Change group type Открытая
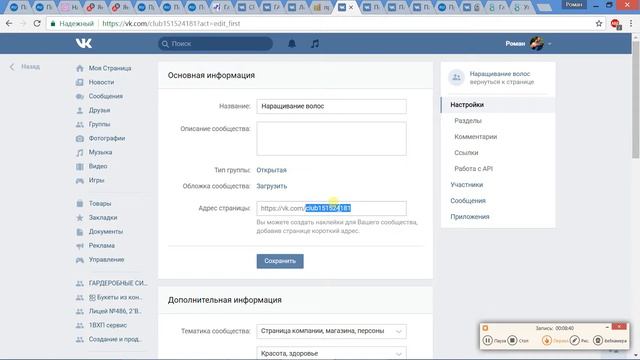Screen dimensions: 640x360 (x=271, y=170)
